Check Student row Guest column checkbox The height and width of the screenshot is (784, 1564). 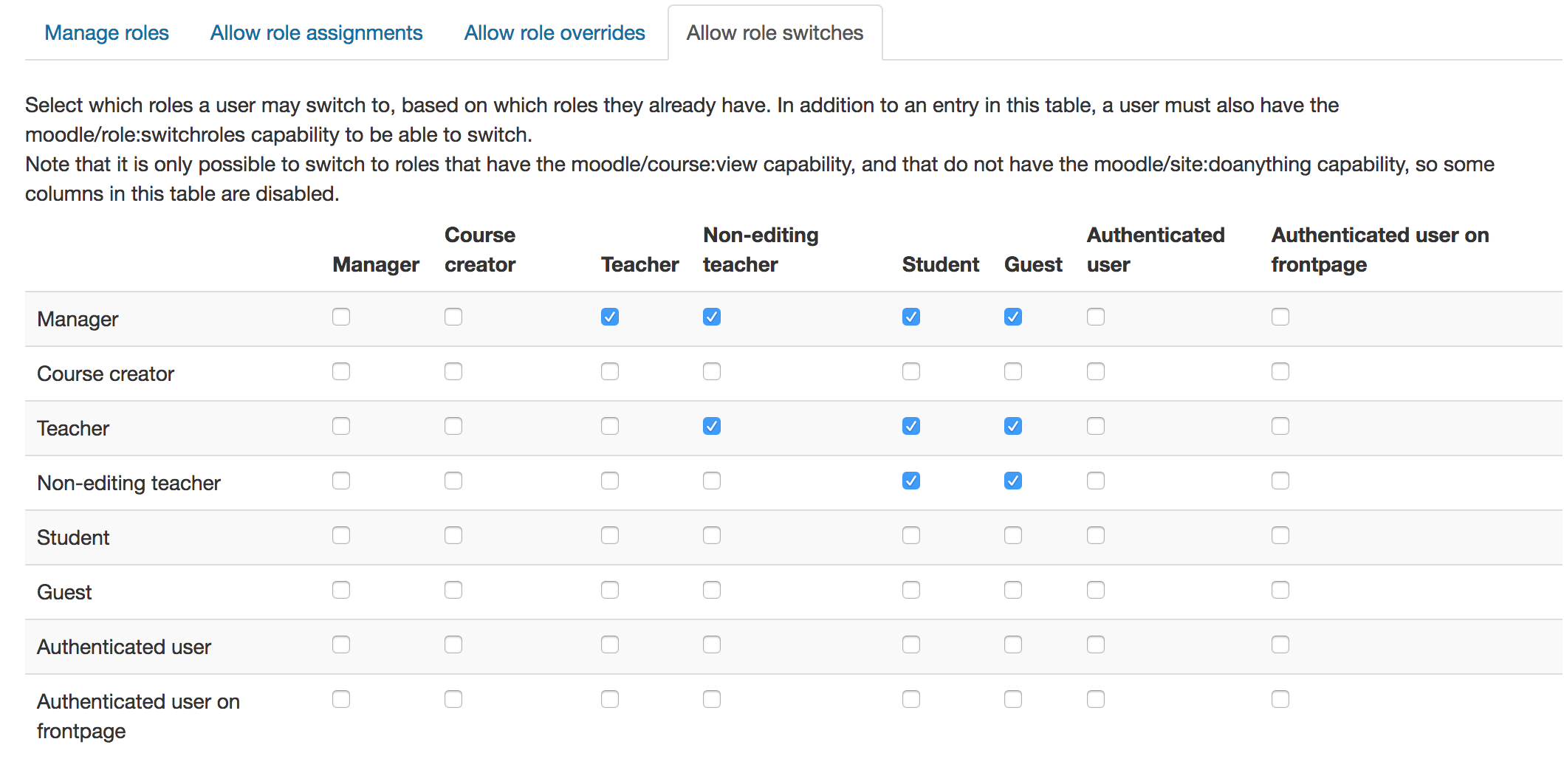[1013, 536]
